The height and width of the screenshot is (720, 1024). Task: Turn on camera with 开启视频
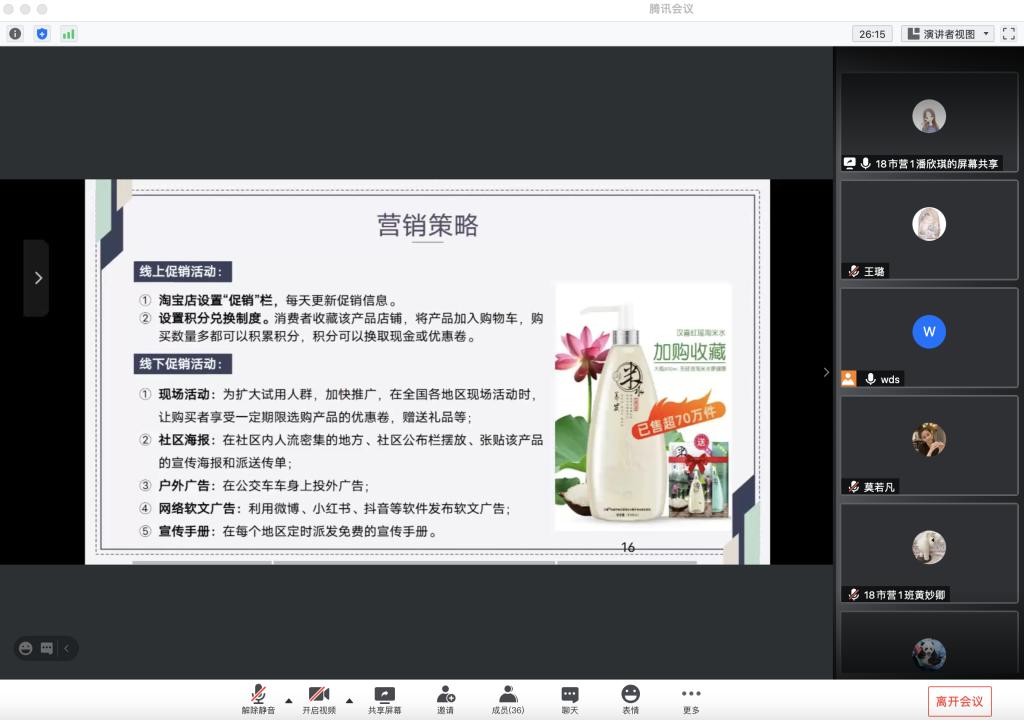(x=319, y=699)
